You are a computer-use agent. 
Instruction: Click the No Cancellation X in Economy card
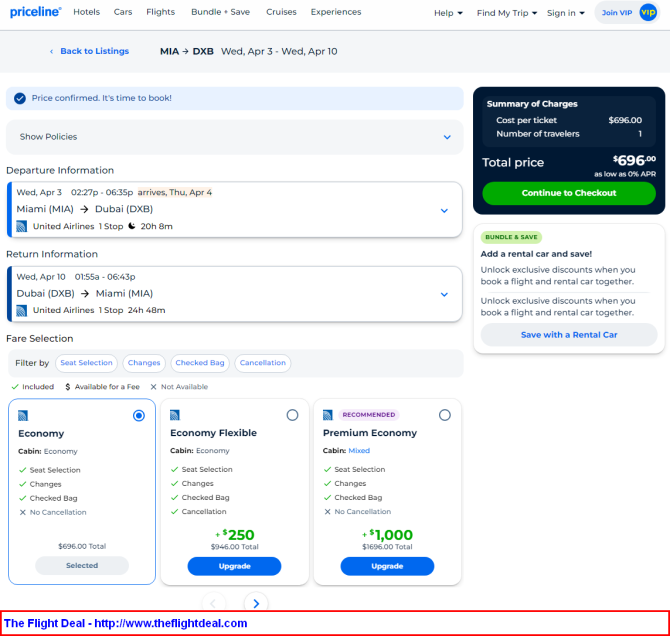coord(23,512)
